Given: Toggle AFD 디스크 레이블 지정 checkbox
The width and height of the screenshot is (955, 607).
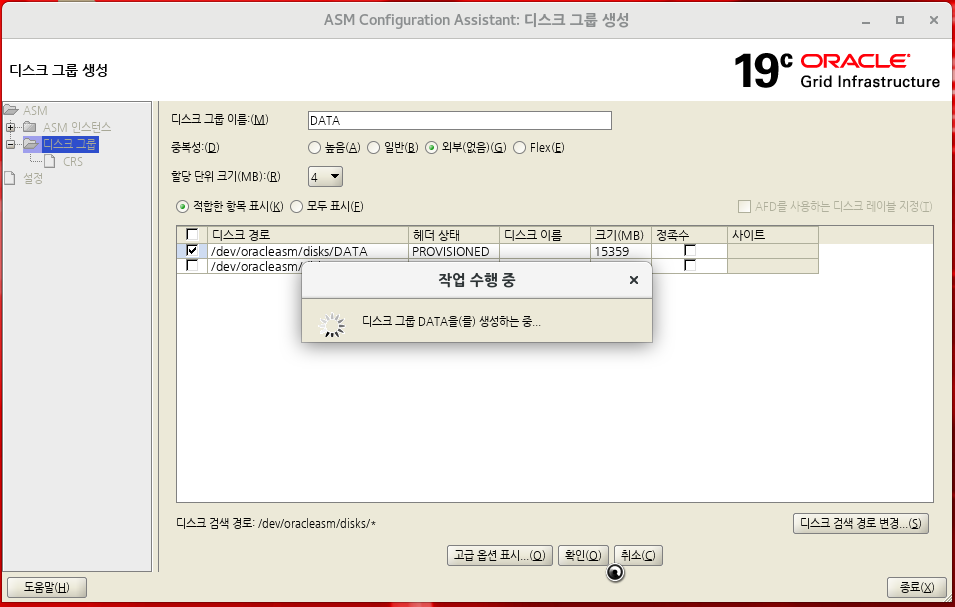Looking at the screenshot, I should (744, 206).
